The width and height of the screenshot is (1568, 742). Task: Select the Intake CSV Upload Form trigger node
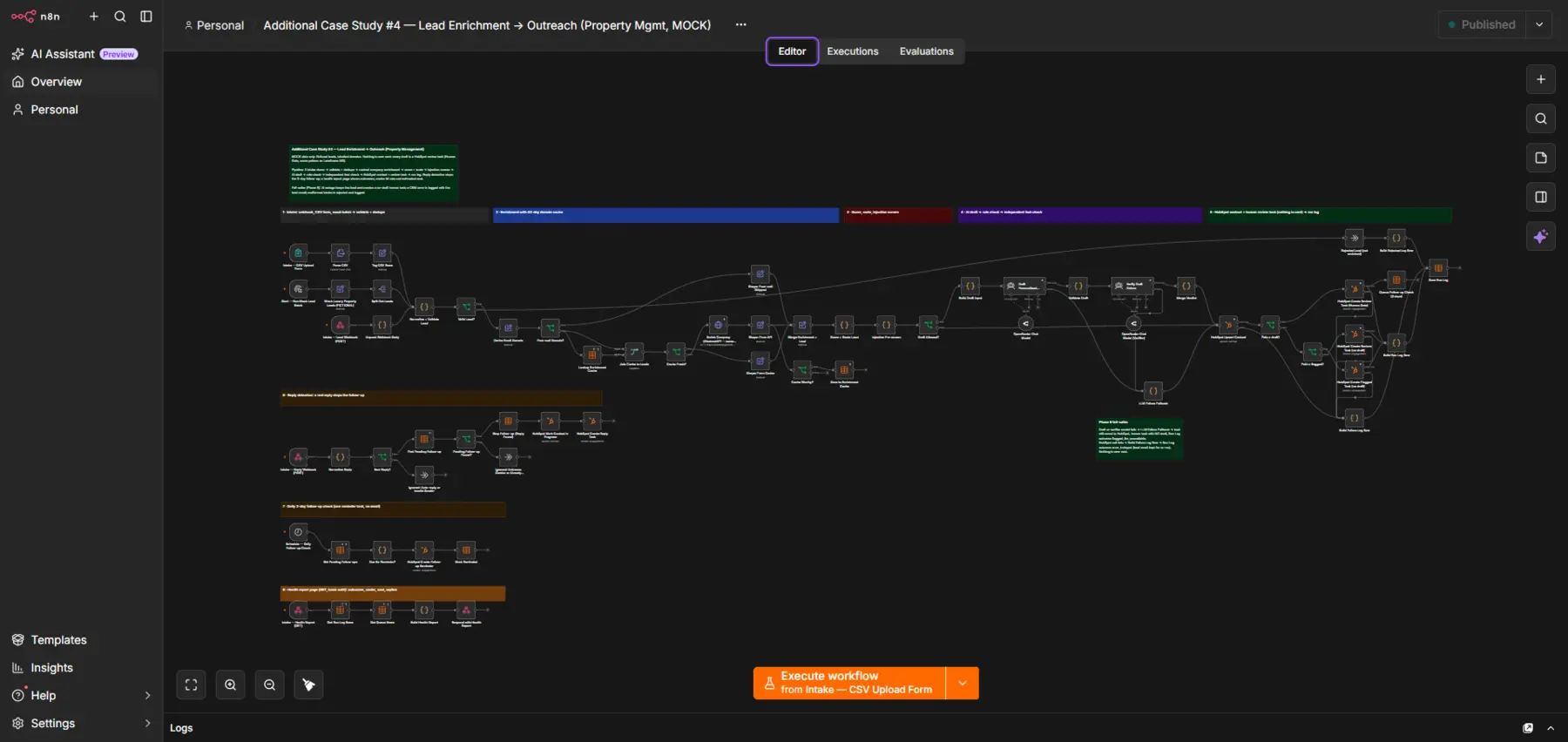299,253
